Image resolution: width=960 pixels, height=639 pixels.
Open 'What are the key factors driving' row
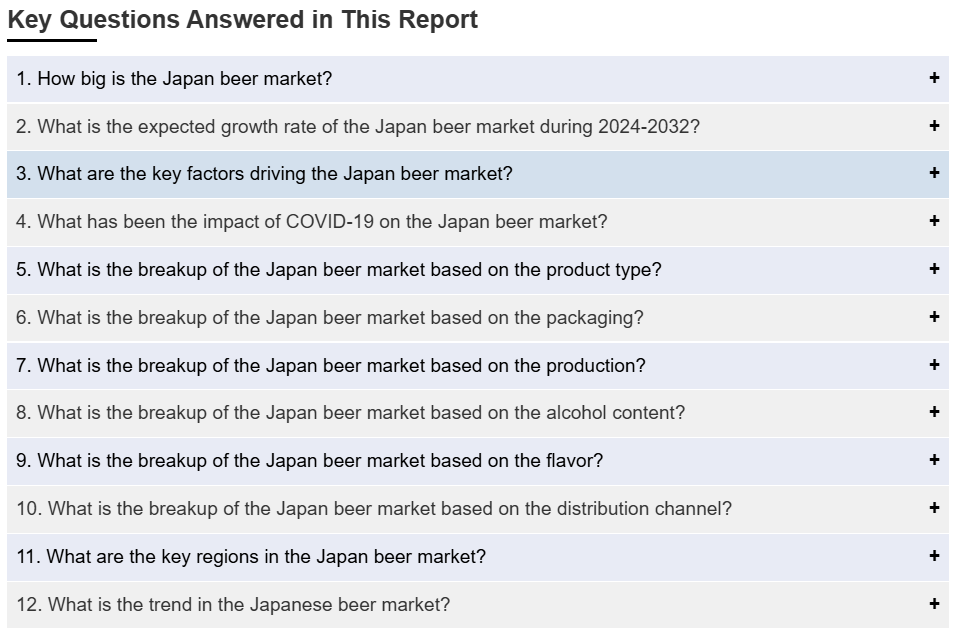pyautogui.click(x=478, y=174)
